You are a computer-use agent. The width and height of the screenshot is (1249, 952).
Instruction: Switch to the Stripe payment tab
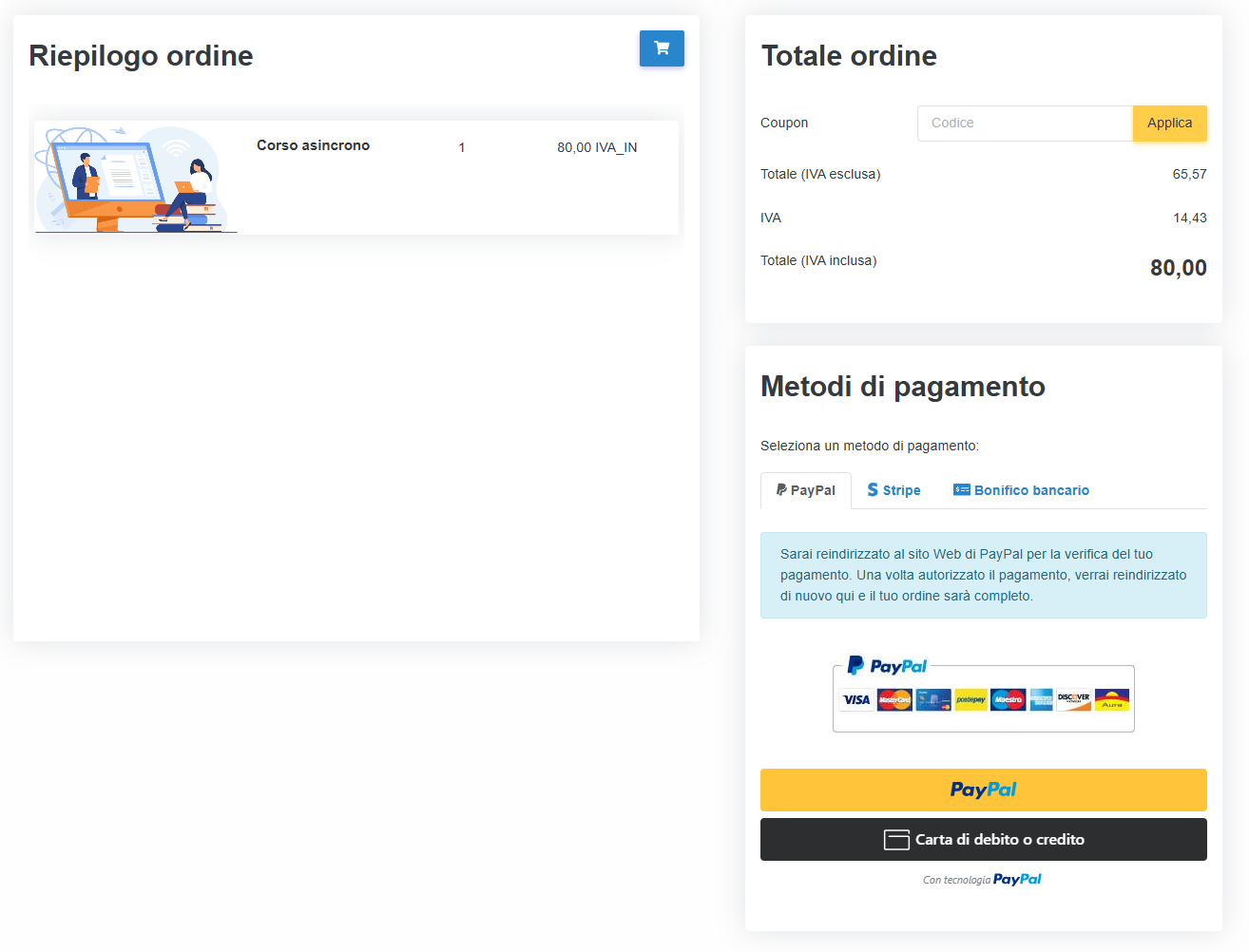coord(894,490)
